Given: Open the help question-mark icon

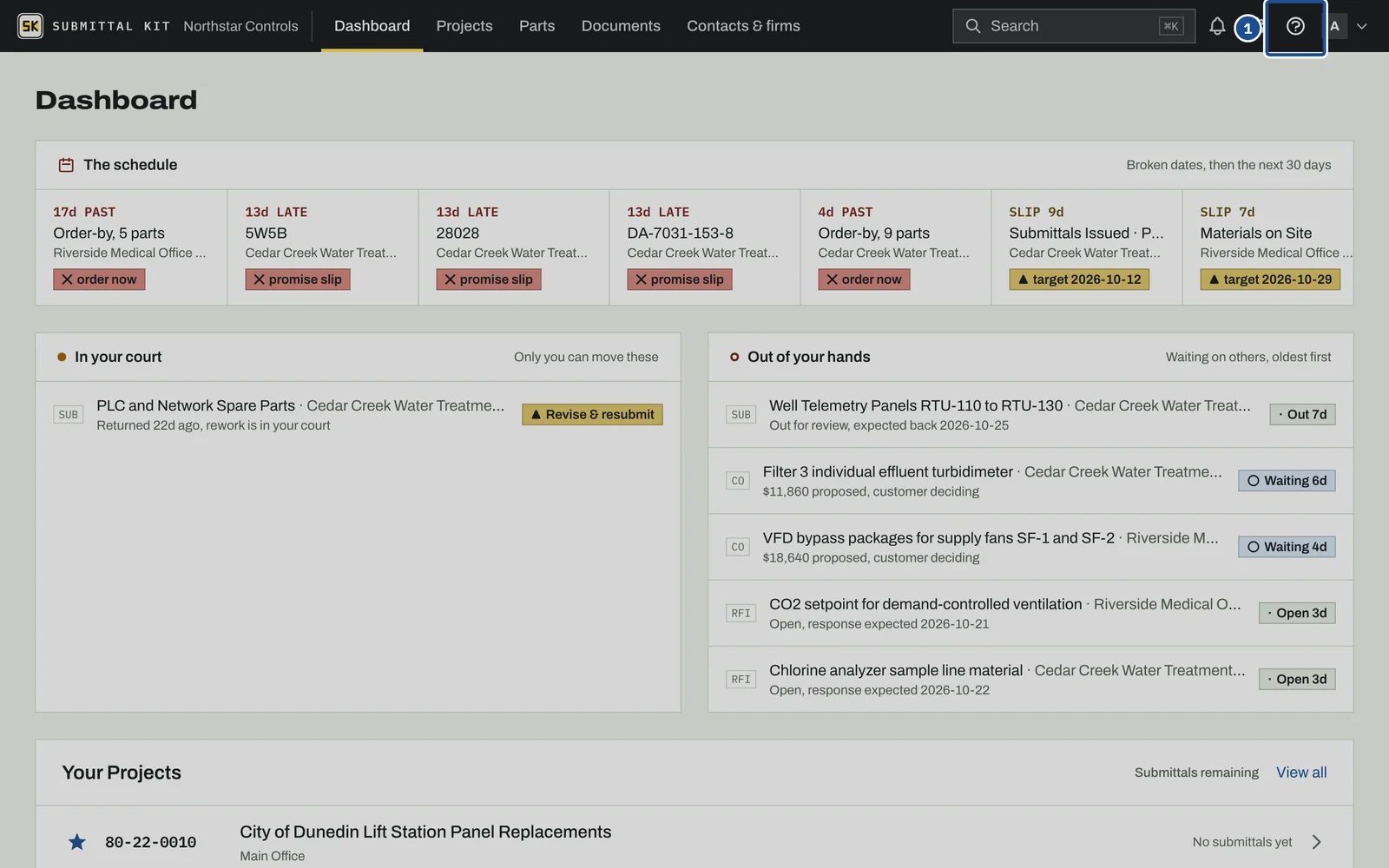Looking at the screenshot, I should (x=1295, y=26).
